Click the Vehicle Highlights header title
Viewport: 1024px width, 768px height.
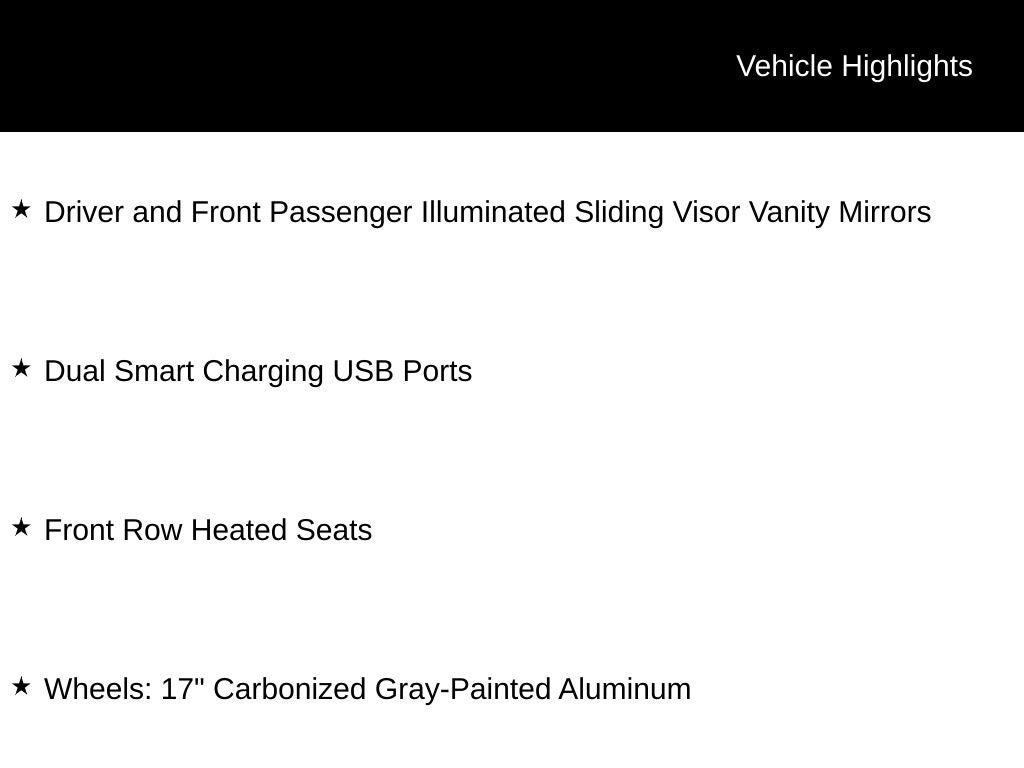click(x=854, y=67)
